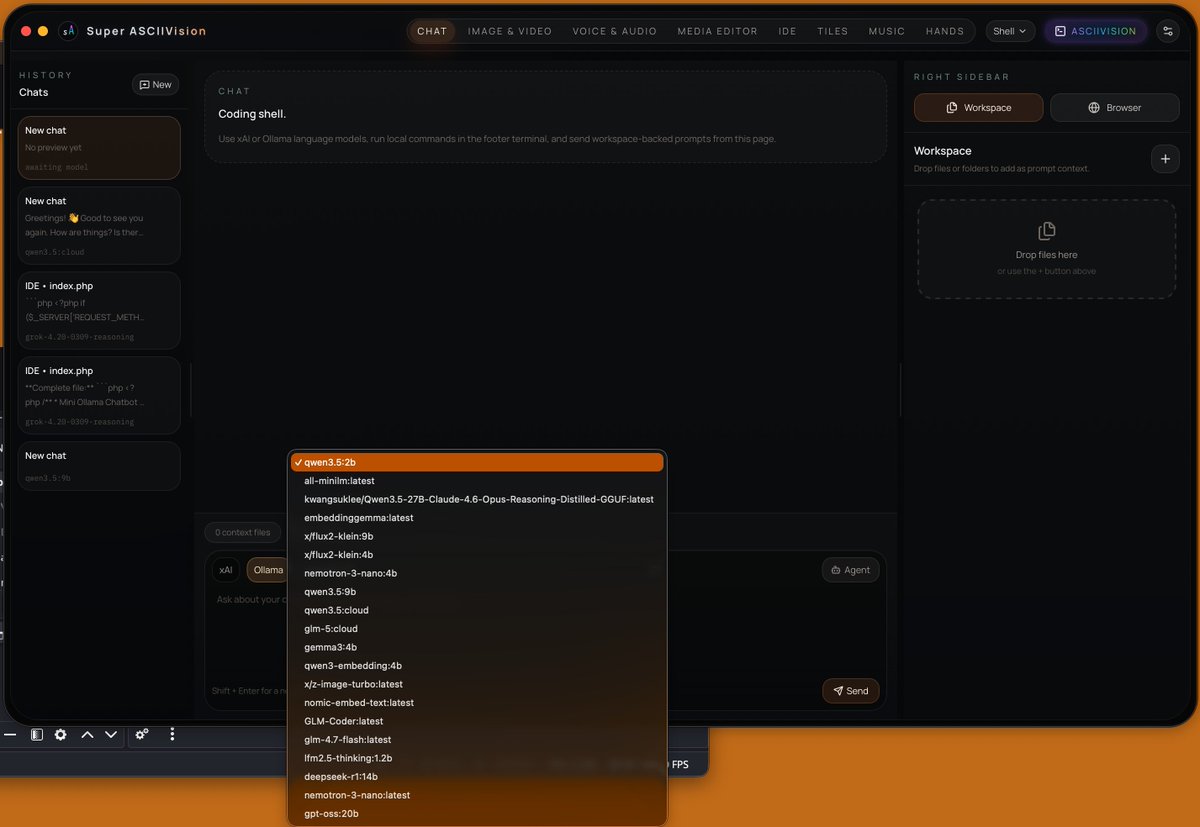Choose x/z-image-turbo:latest model
This screenshot has height=827, width=1200.
click(x=477, y=684)
